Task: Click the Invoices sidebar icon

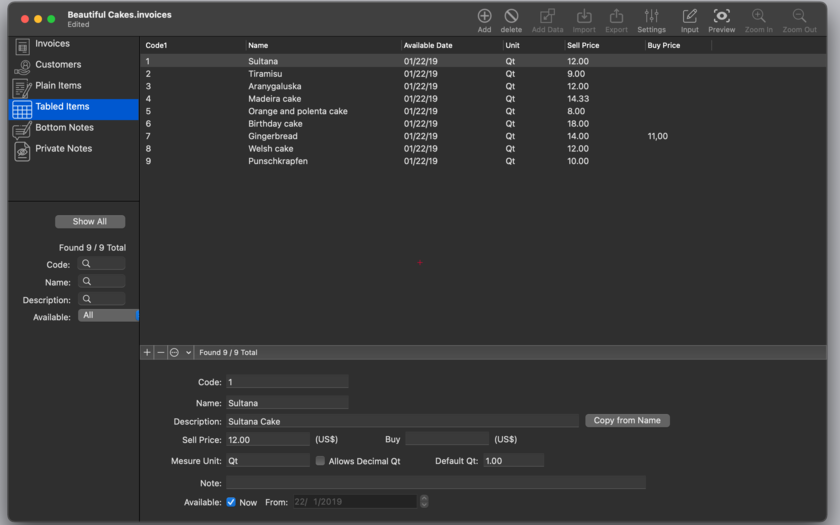Action: [22, 47]
